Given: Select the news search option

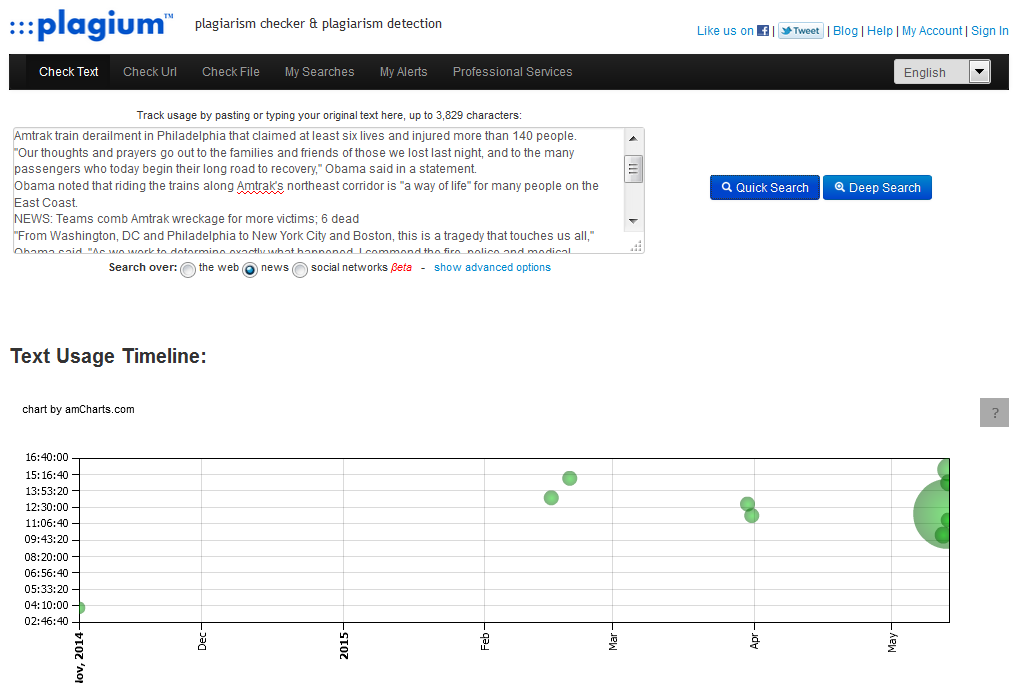Looking at the screenshot, I should (x=250, y=270).
